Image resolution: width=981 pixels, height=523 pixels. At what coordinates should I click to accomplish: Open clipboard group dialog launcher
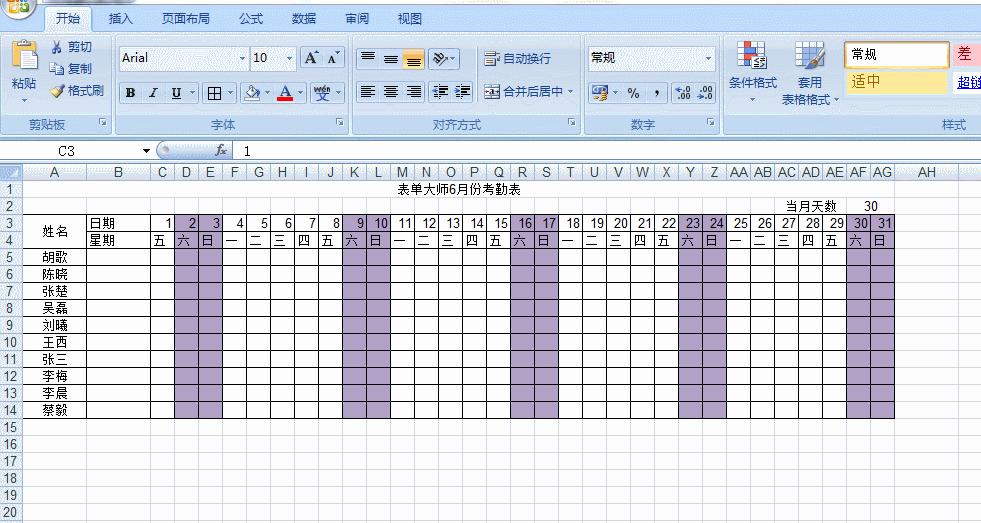tap(103, 123)
